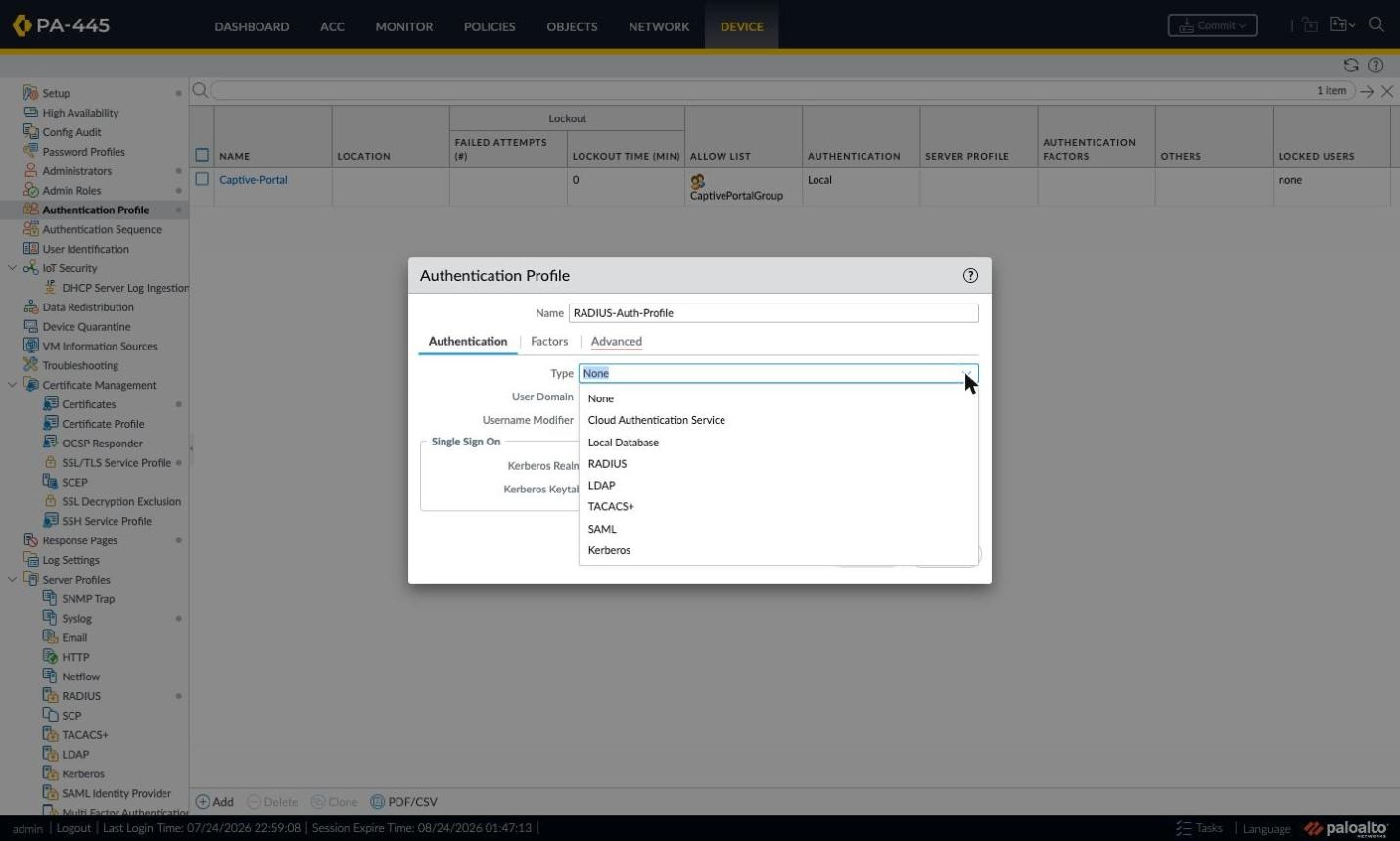The height and width of the screenshot is (841, 1400).
Task: Click the User Identification icon
Action: (30, 249)
